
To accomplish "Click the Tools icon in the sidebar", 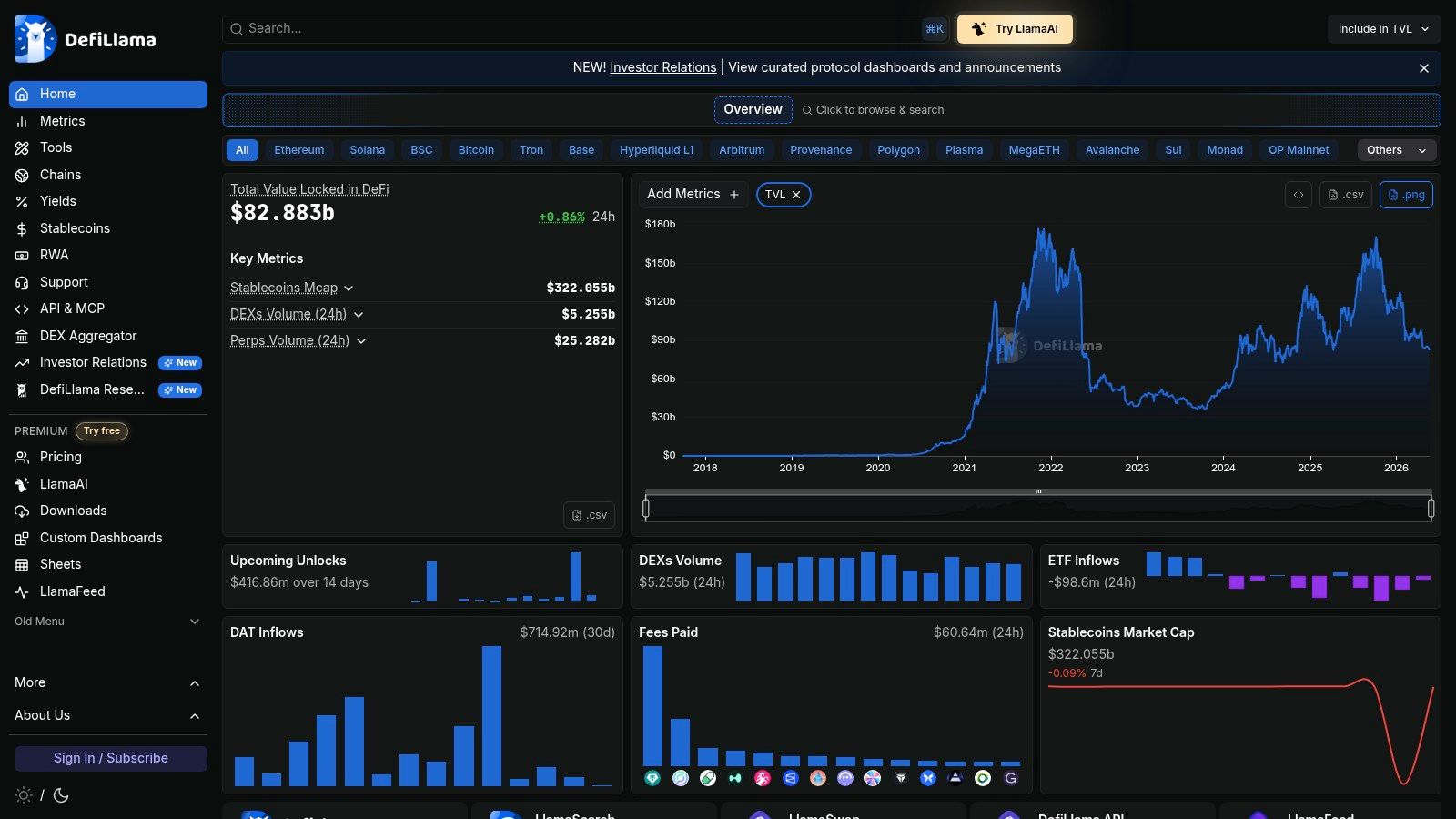I will click(22, 147).
